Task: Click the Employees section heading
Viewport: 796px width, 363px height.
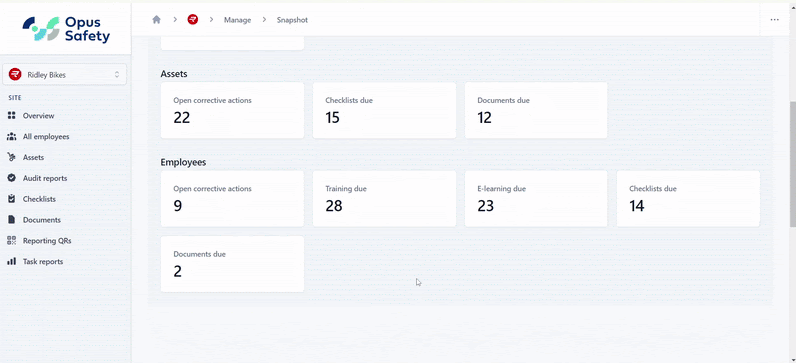Action: pos(183,162)
